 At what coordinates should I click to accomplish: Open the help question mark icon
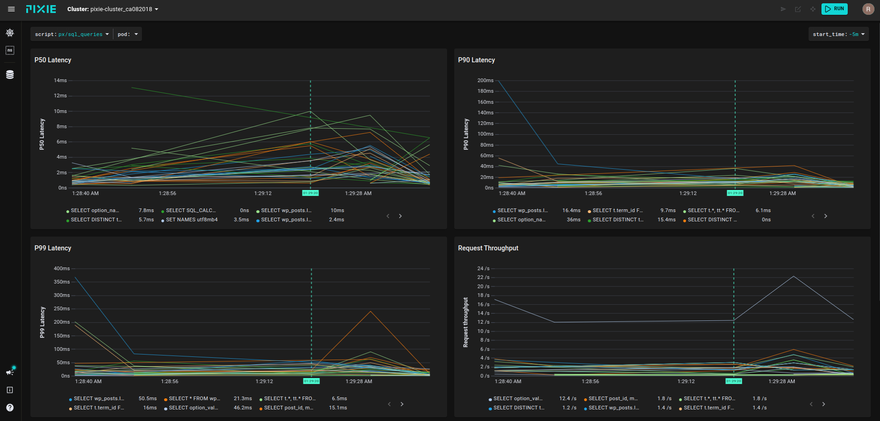(x=10, y=407)
